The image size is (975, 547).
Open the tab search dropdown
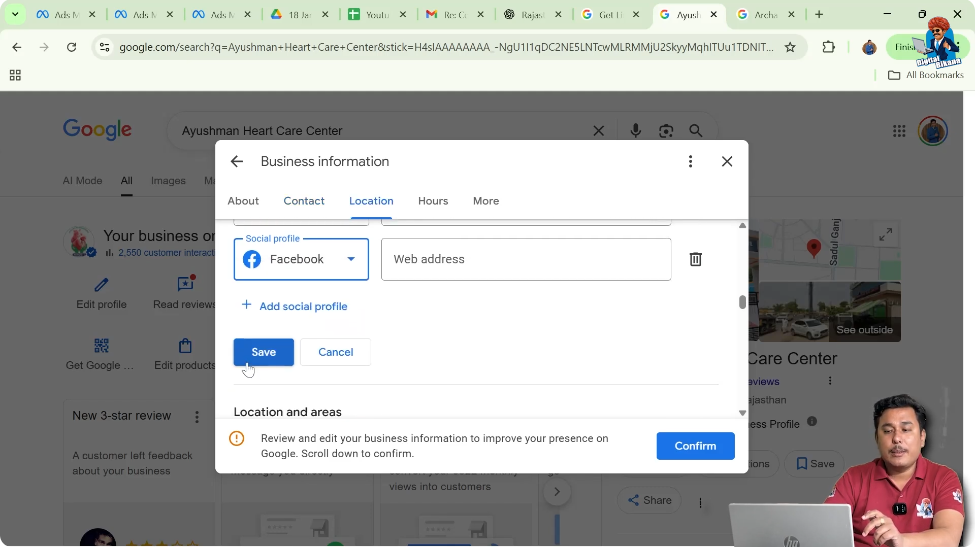coord(15,14)
